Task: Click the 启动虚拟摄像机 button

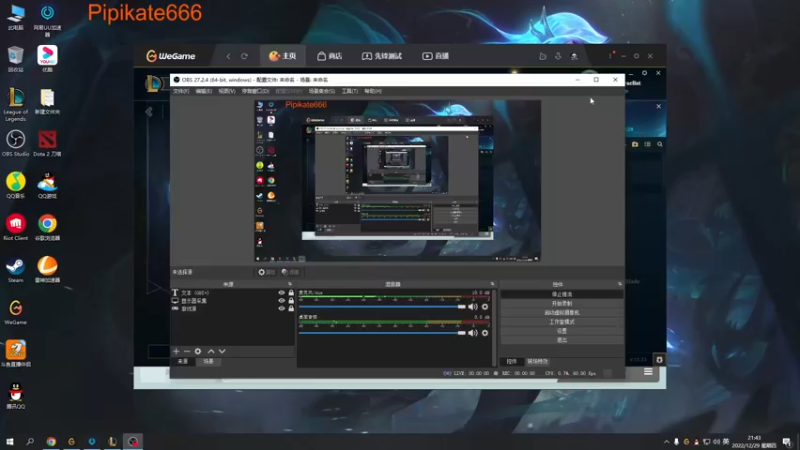Action: (x=562, y=313)
